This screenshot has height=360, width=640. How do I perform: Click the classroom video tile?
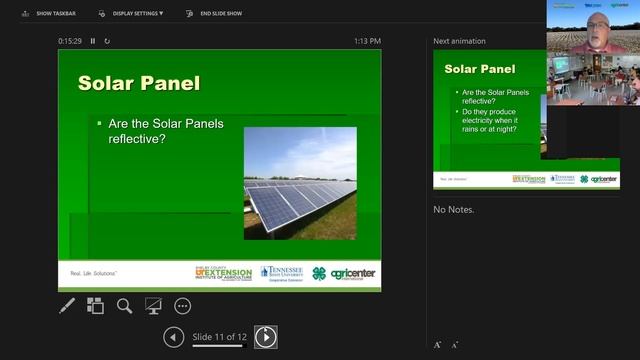593,79
